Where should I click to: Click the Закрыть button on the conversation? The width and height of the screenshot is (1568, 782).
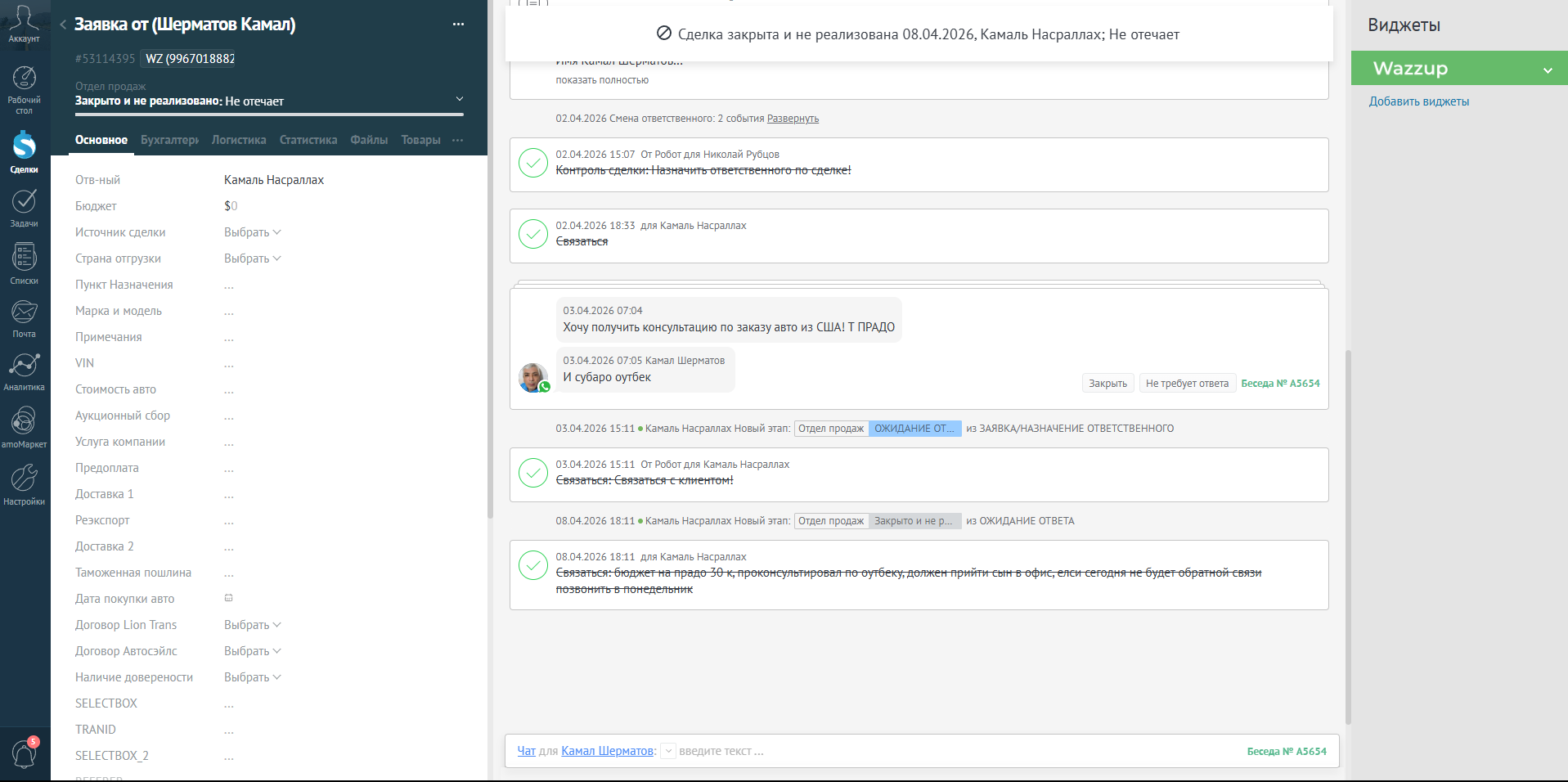pos(1107,384)
